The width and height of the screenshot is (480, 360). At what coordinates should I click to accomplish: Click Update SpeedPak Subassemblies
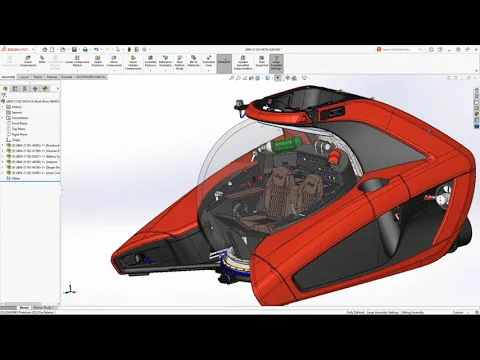pos(243,63)
